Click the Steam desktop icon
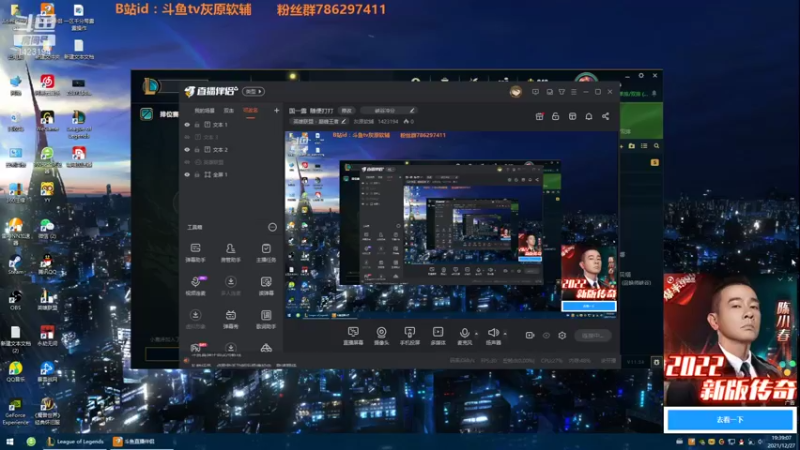Screen dimensions: 800x450 coord(15,265)
